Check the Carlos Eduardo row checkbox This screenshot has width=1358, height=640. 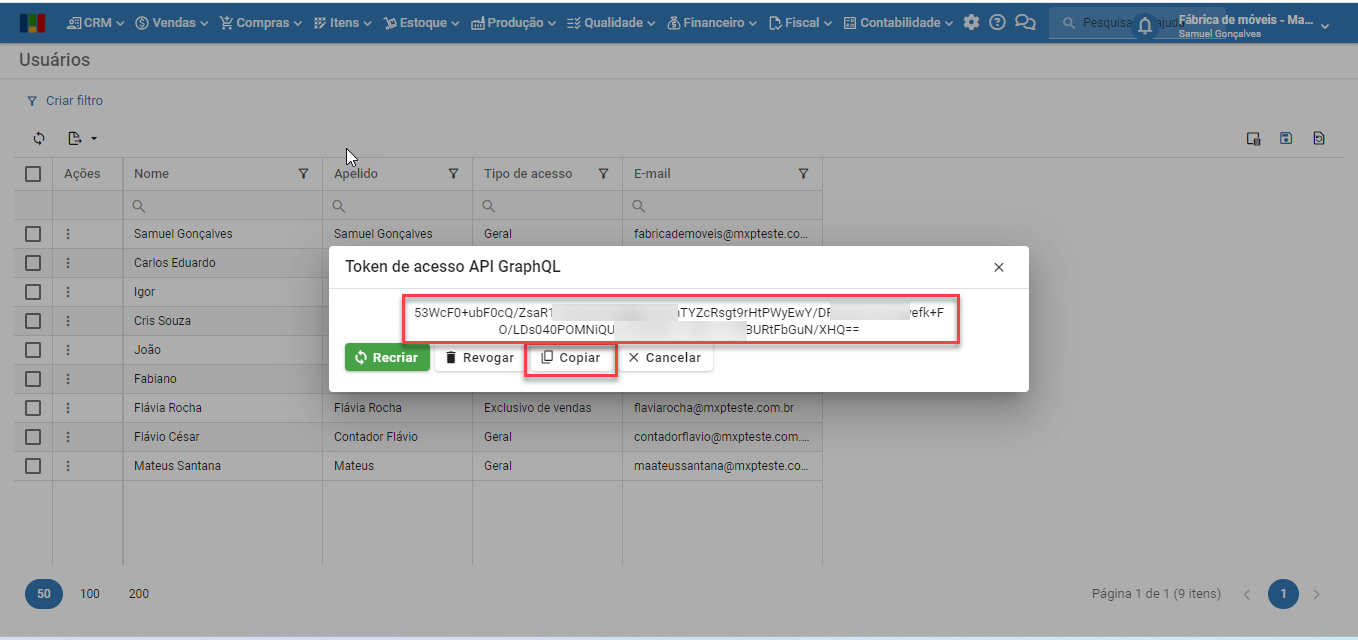pyautogui.click(x=33, y=263)
